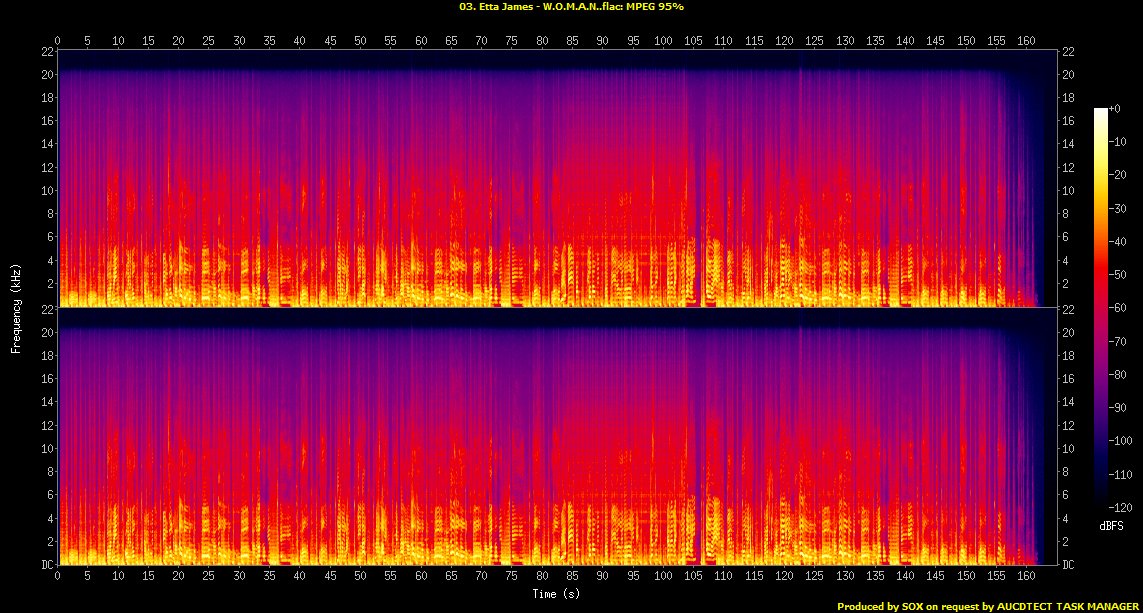Viewport: 1143px width, 613px height.
Task: Click the 75 tick on top time axis
Action: click(511, 41)
